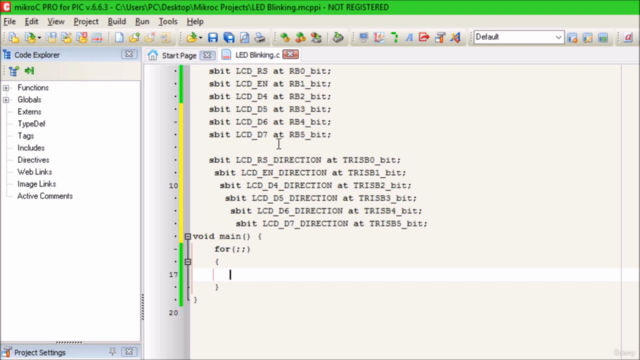Viewport: 640px width, 360px height.
Task: Open the Open File dropdown arrow
Action: (201, 38)
